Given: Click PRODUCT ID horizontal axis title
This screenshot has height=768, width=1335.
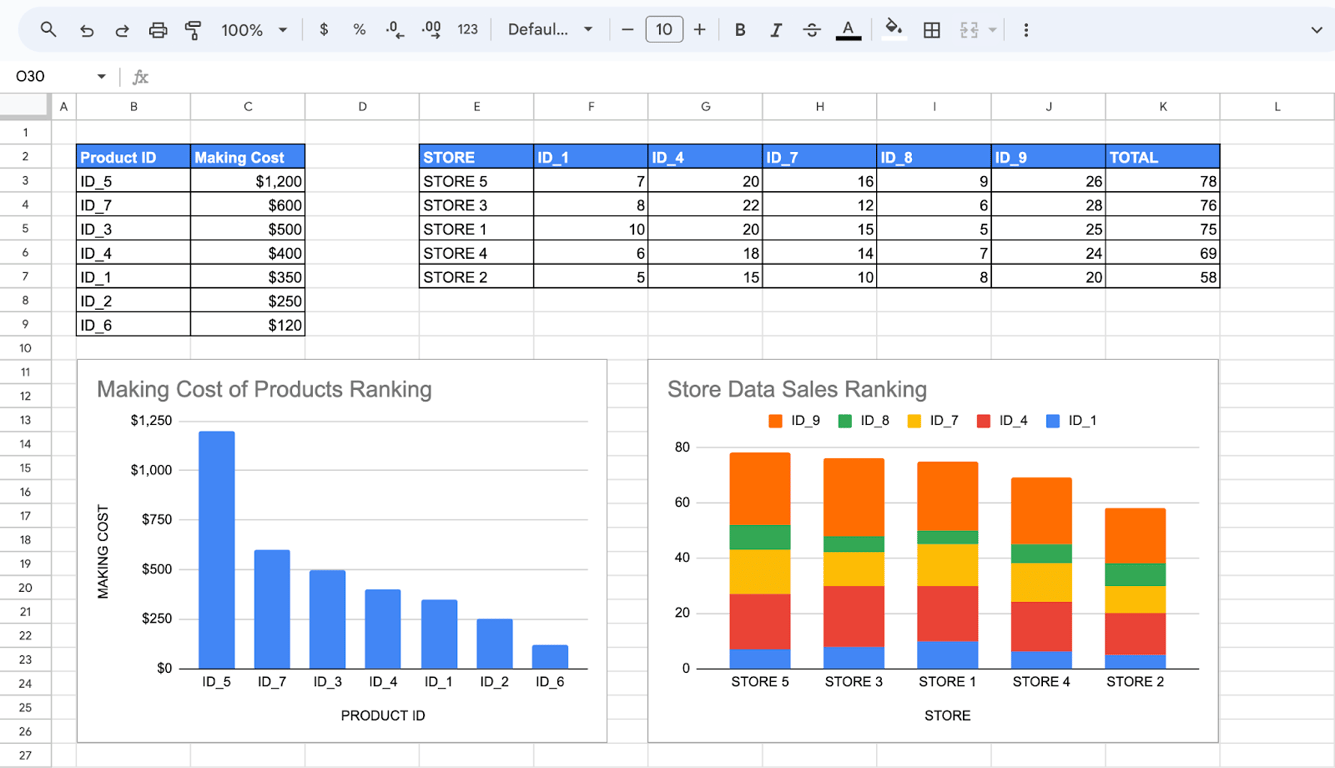Looking at the screenshot, I should (383, 716).
